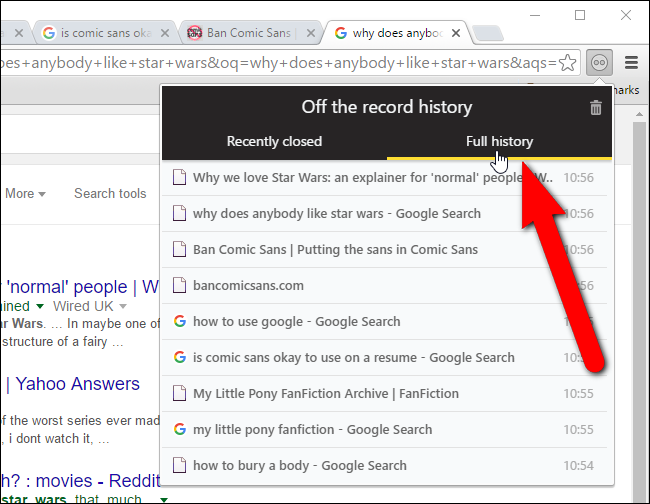Click Google icon beside 'is comic sans okay'

pyautogui.click(x=179, y=357)
